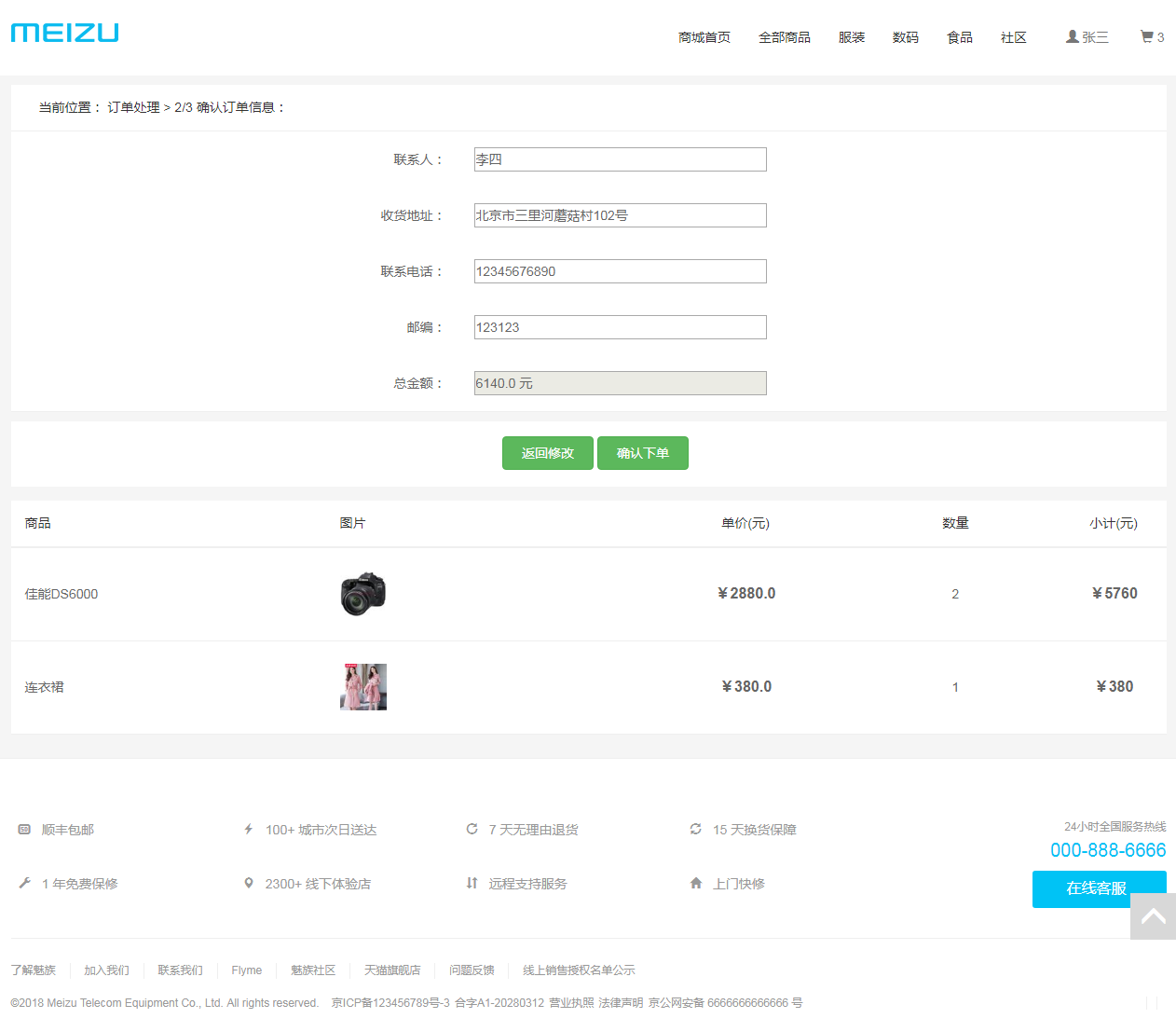The width and height of the screenshot is (1176, 1032).
Task: Click the 连衣裙 product name
Action: click(x=44, y=687)
